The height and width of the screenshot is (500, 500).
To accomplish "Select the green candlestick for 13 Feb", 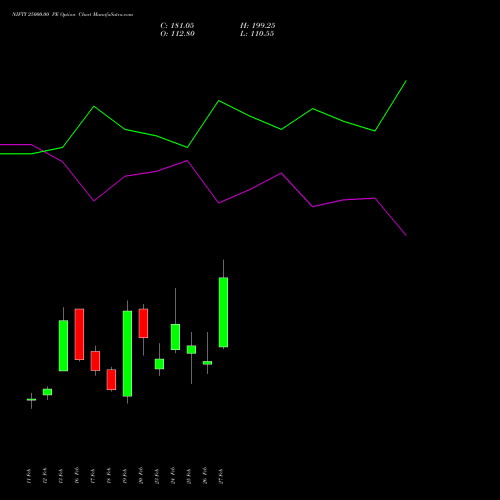I will [63, 345].
